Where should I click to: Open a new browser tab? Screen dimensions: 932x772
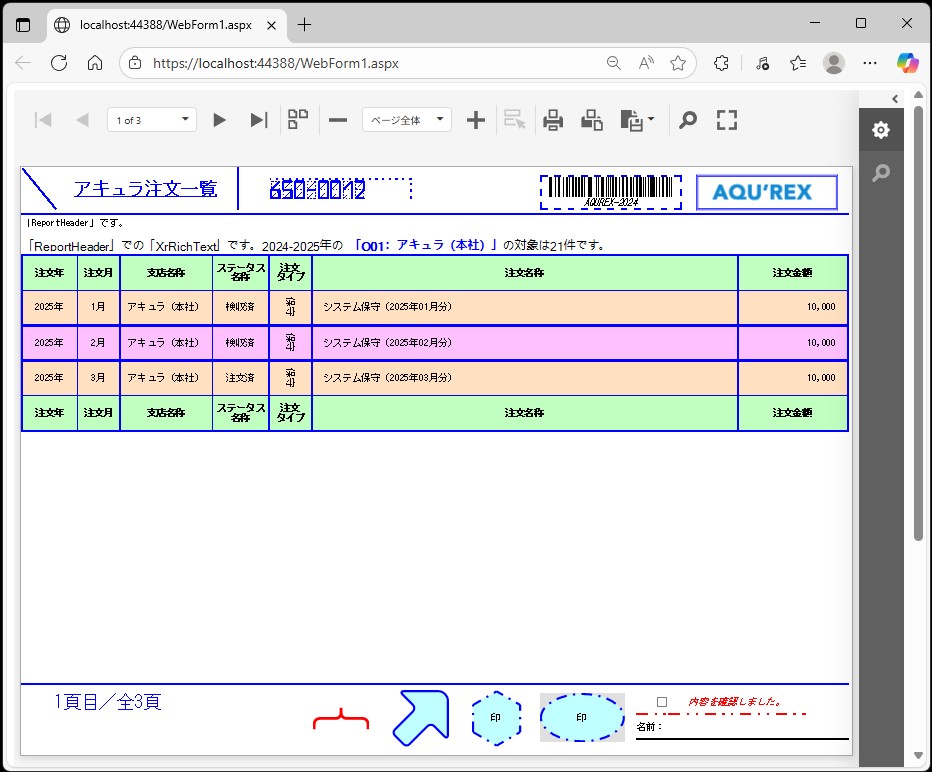coord(305,24)
